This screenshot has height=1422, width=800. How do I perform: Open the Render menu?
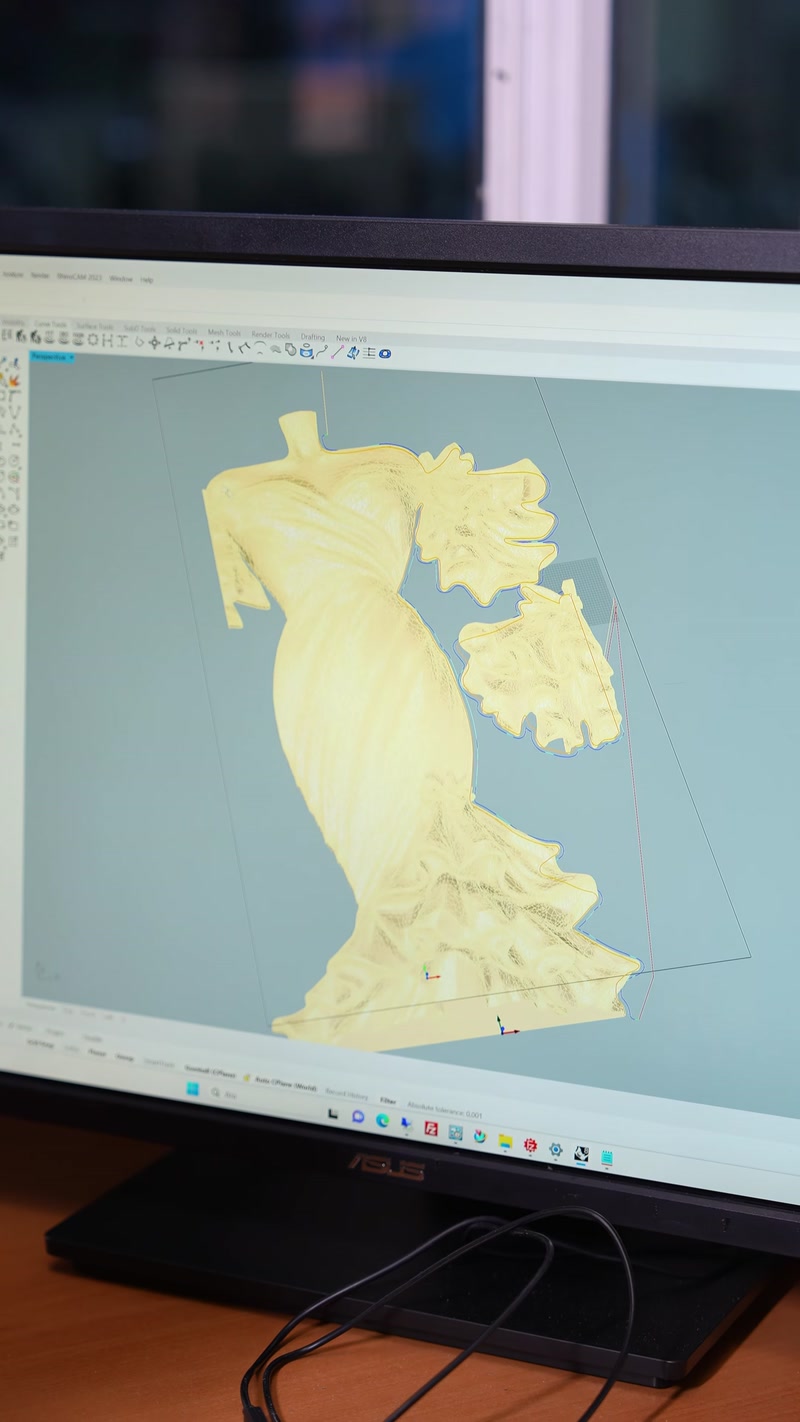[x=40, y=276]
